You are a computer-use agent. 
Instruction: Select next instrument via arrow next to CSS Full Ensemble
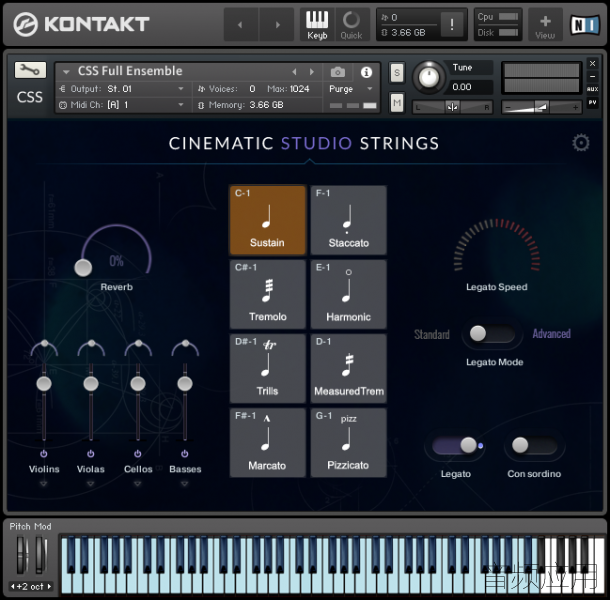312,72
